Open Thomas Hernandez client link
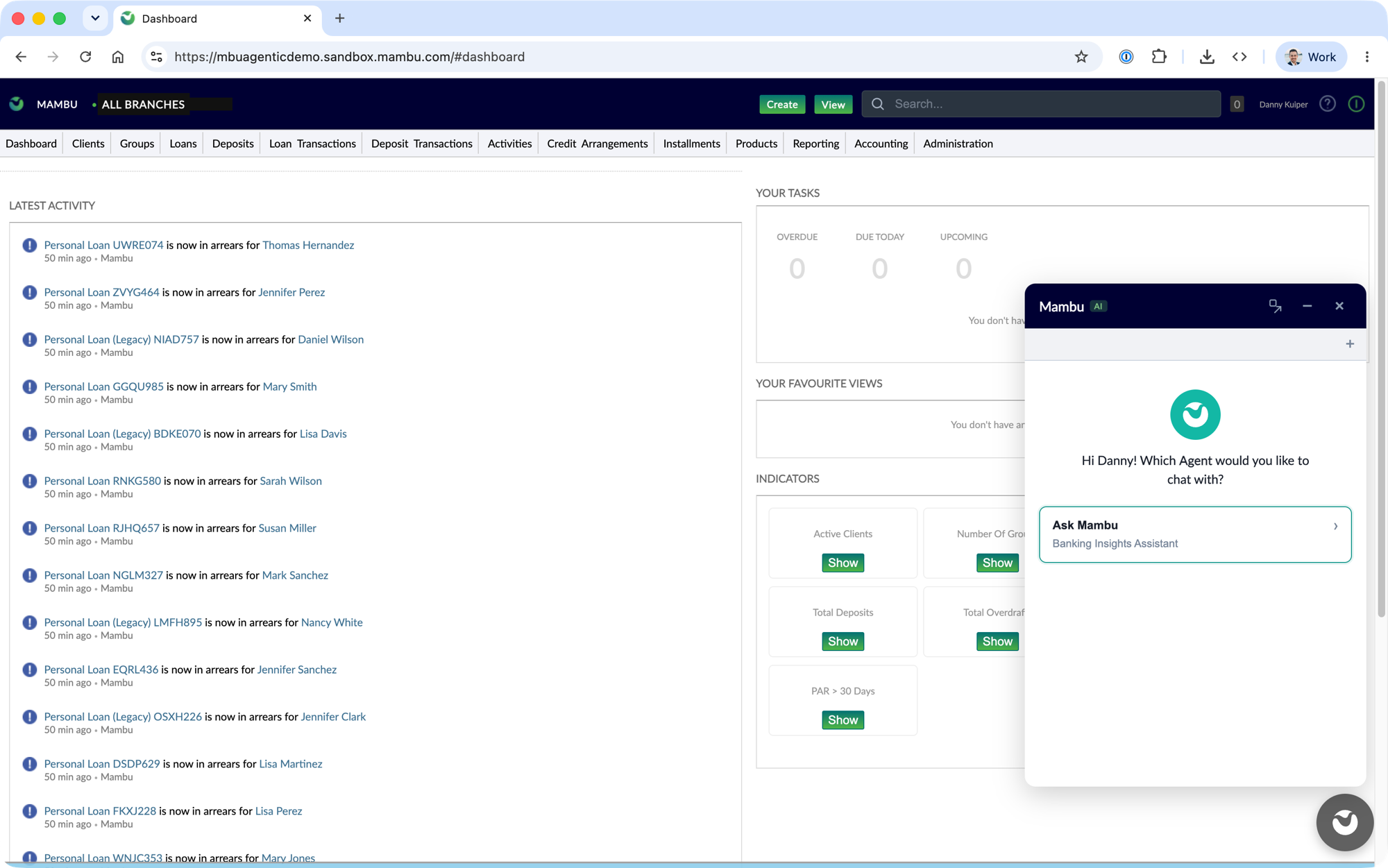This screenshot has height=868, width=1388. pyautogui.click(x=308, y=245)
